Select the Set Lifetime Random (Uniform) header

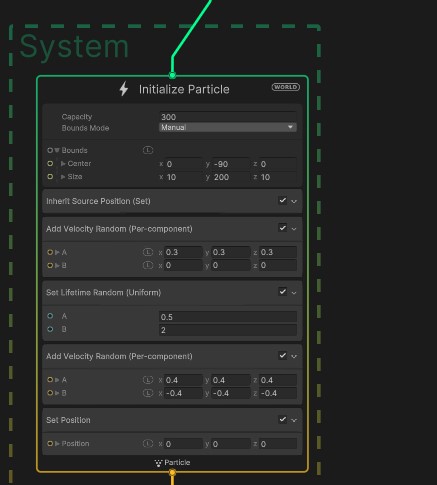172,292
